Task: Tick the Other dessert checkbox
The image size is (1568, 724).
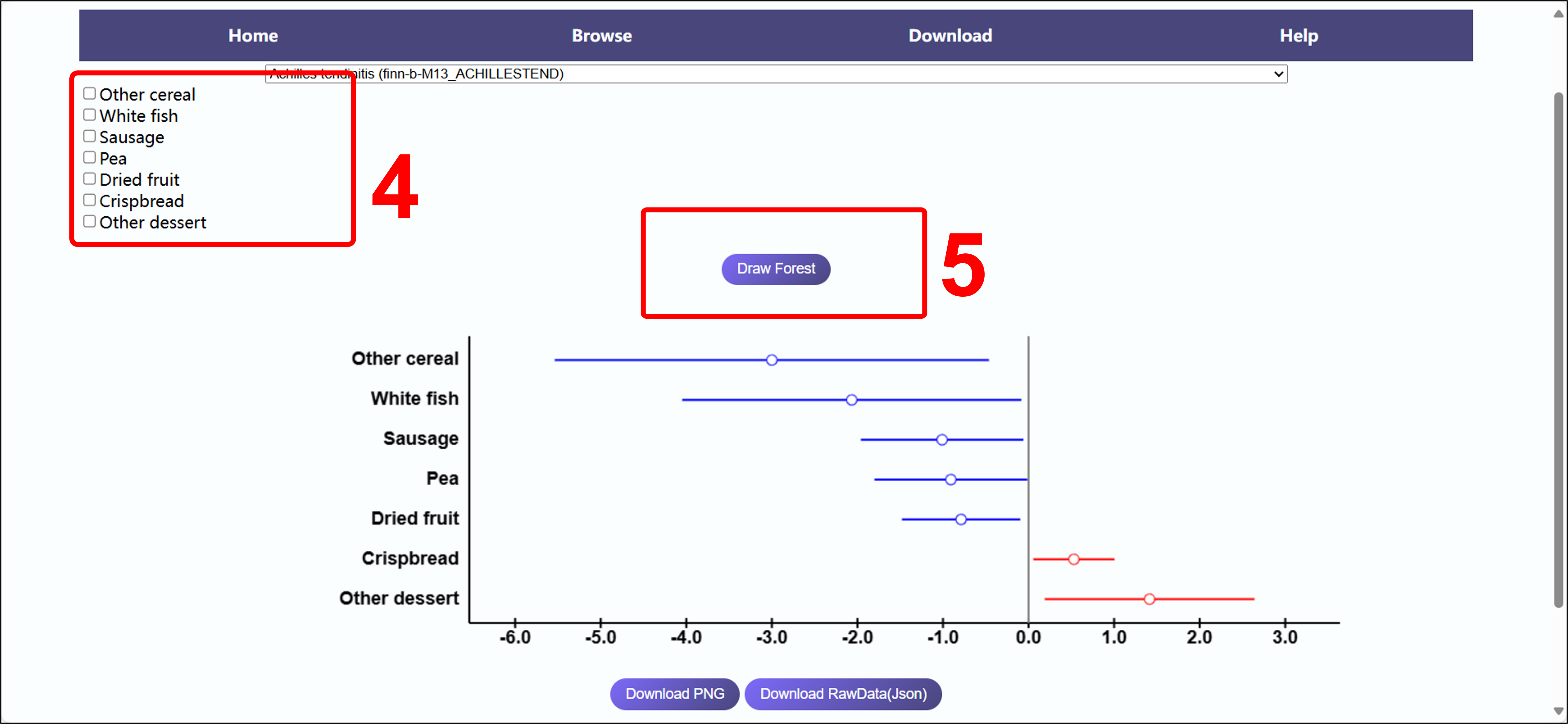Action: tap(90, 222)
